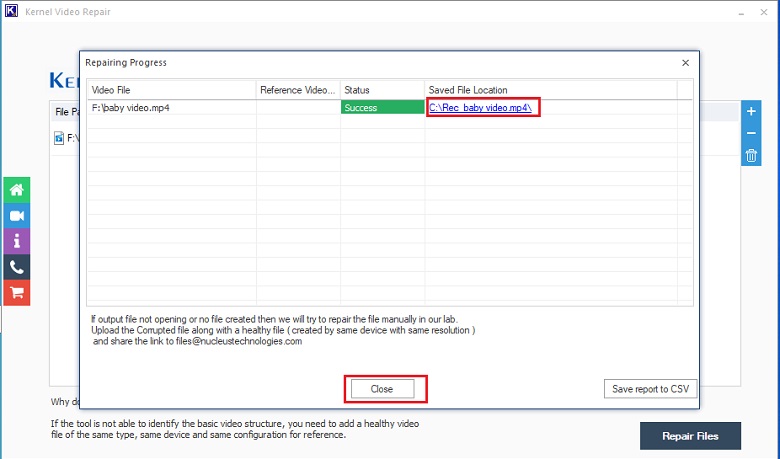Click the Saved File Location column header

pos(551,90)
